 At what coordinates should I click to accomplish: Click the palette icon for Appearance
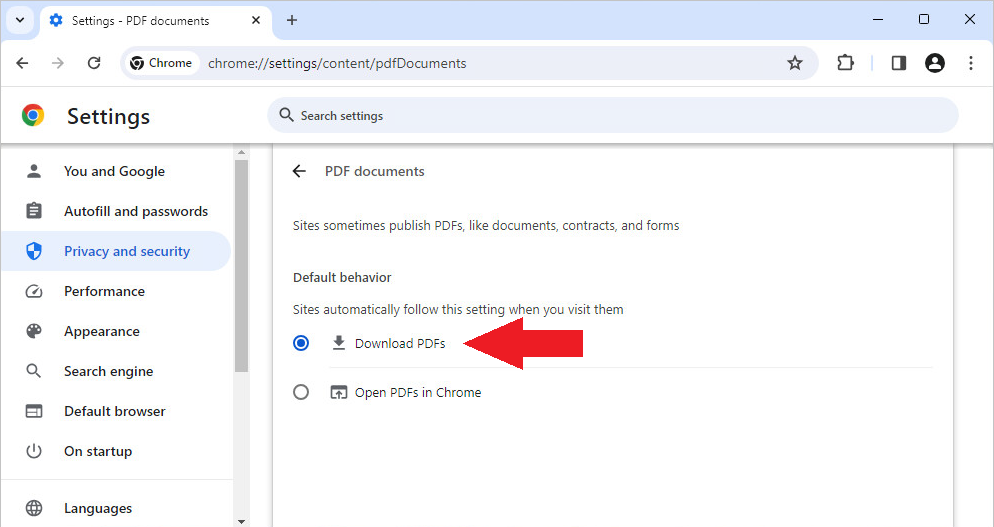click(34, 331)
